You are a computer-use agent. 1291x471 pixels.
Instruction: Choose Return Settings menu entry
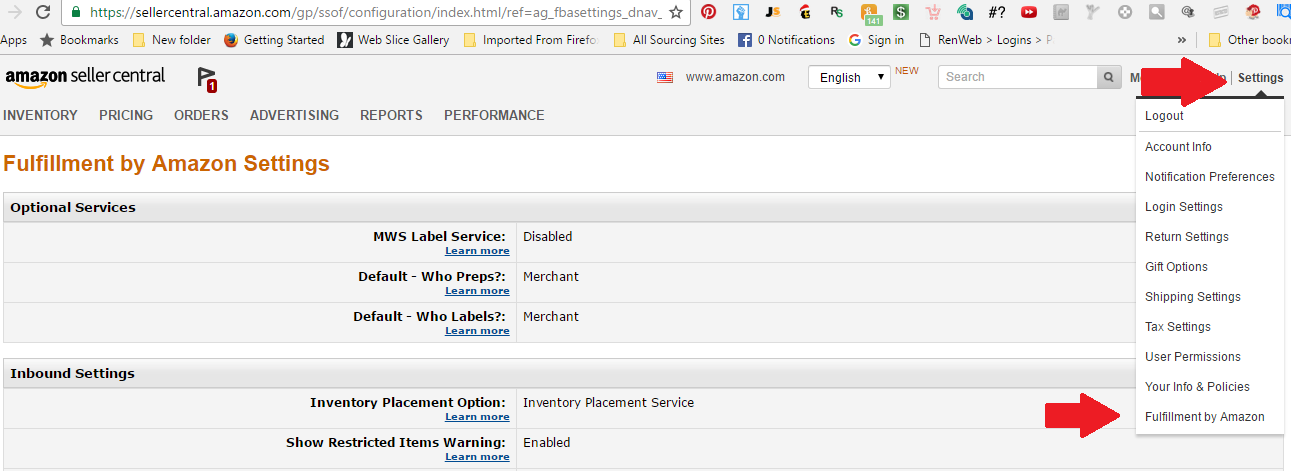[x=1187, y=237]
